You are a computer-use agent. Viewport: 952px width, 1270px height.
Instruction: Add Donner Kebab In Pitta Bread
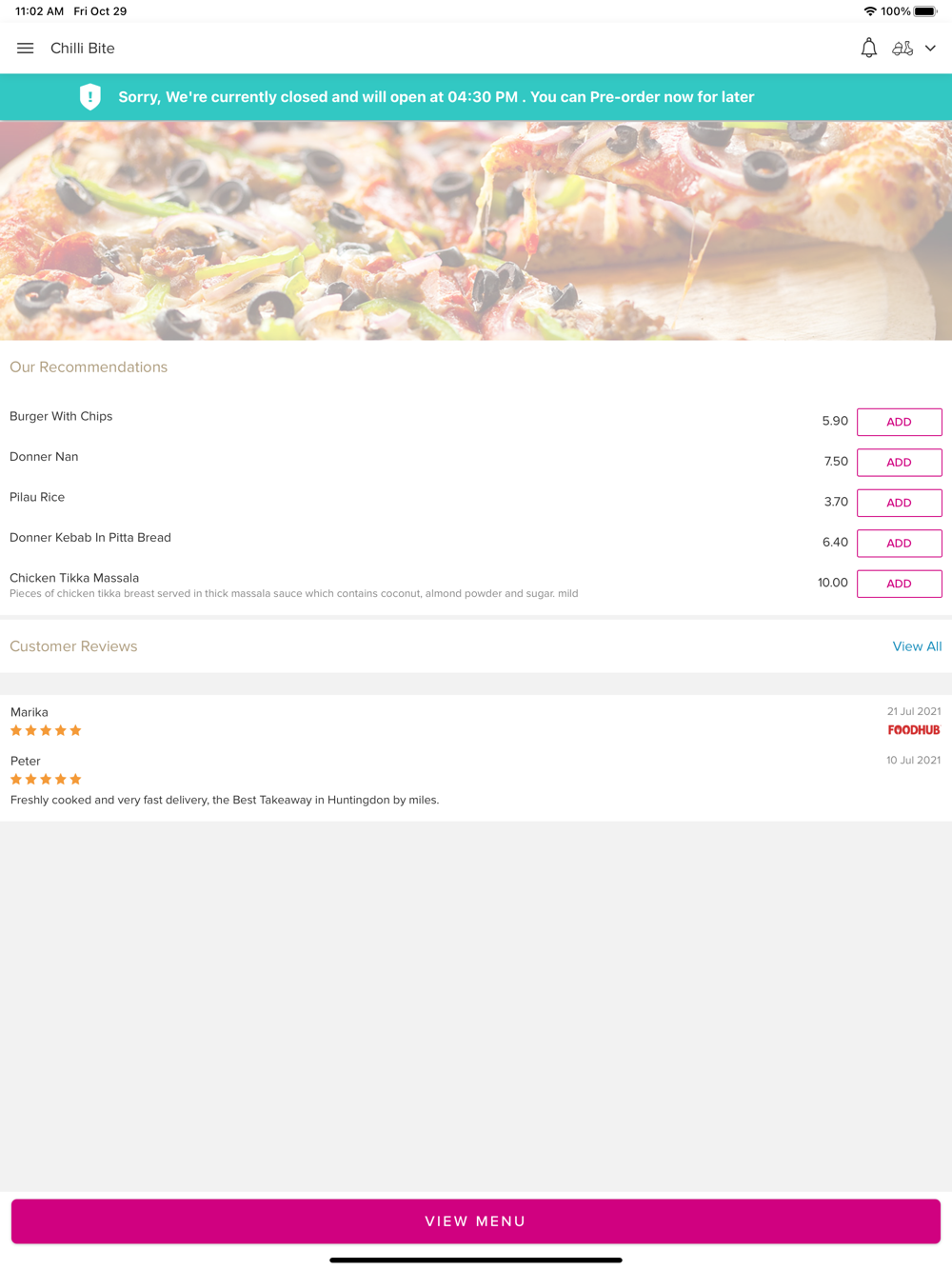[x=899, y=544]
